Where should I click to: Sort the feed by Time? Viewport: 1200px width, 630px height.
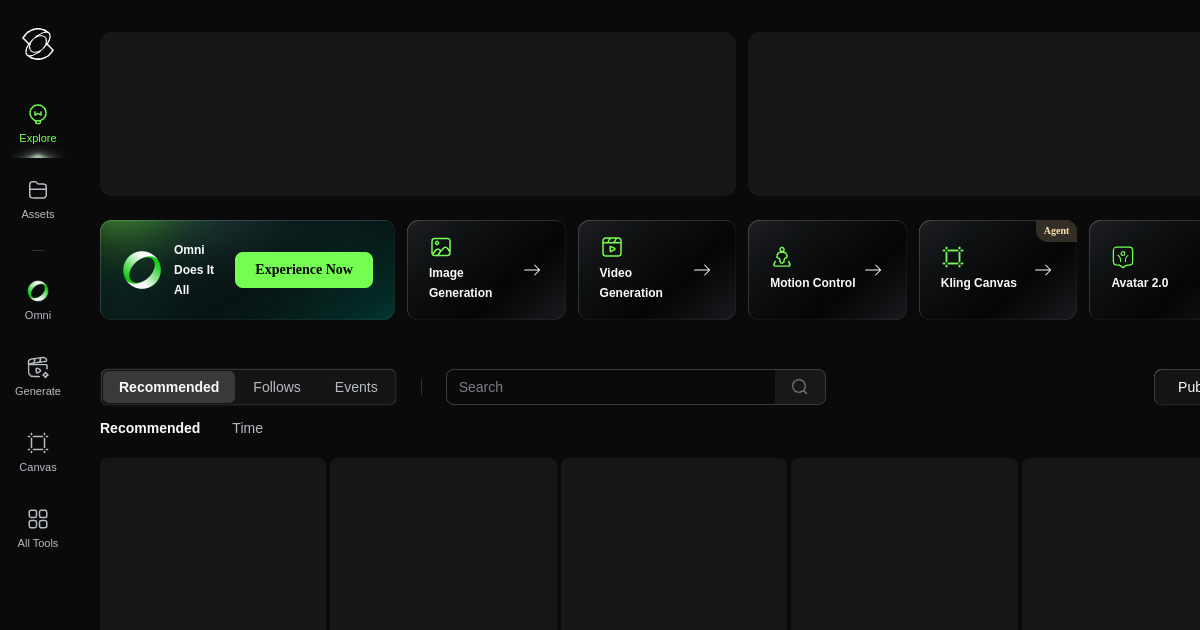pyautogui.click(x=248, y=428)
